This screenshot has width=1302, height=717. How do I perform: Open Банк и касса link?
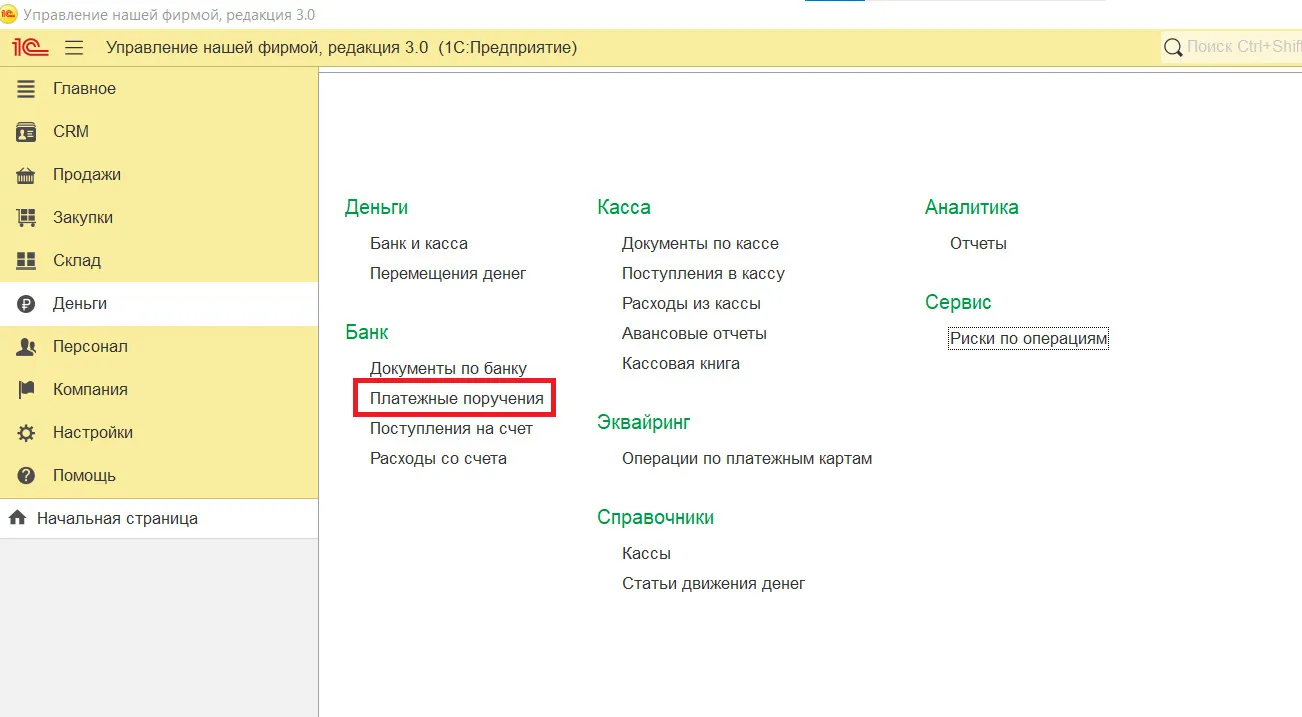(x=418, y=244)
